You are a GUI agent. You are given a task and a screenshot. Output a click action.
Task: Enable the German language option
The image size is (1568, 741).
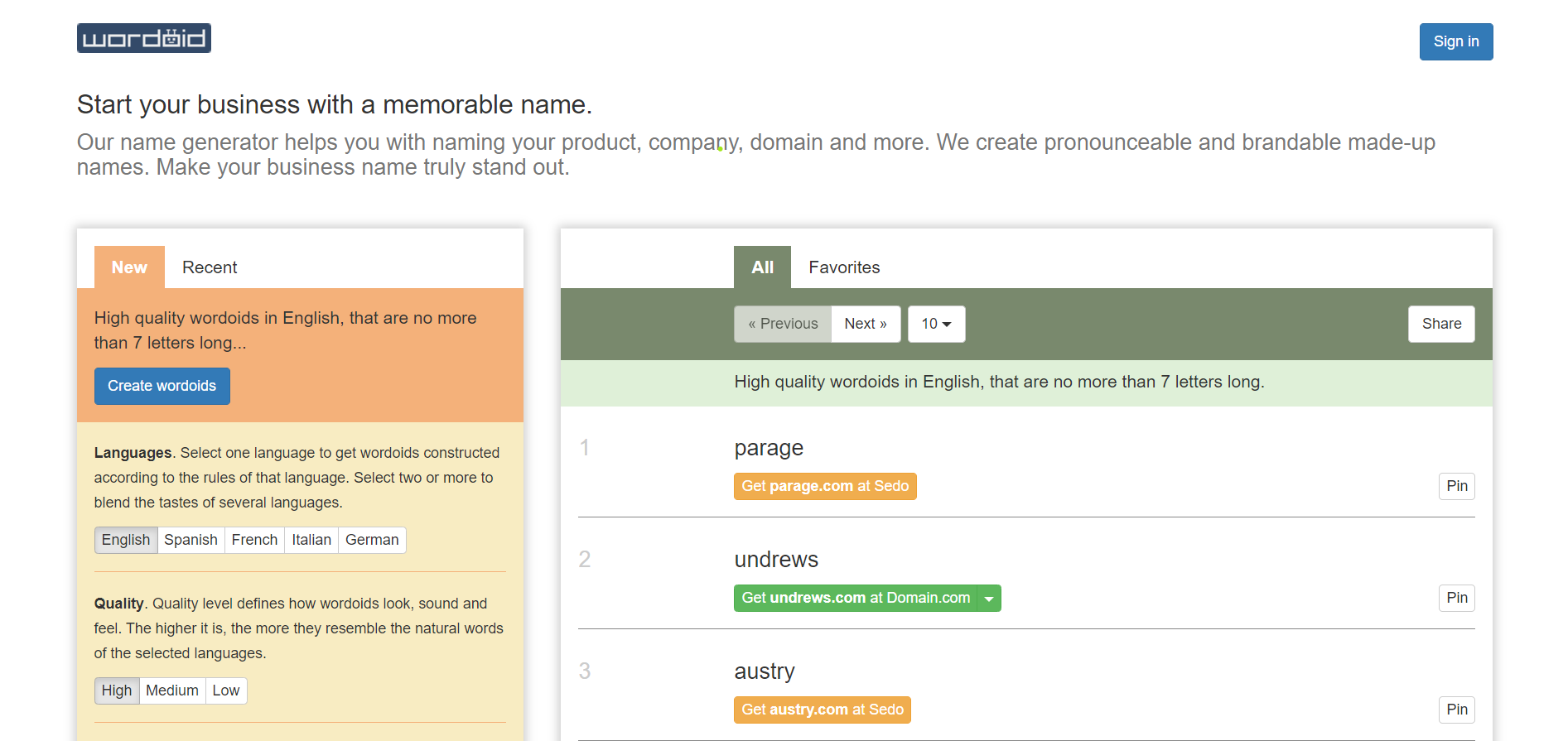[371, 540]
